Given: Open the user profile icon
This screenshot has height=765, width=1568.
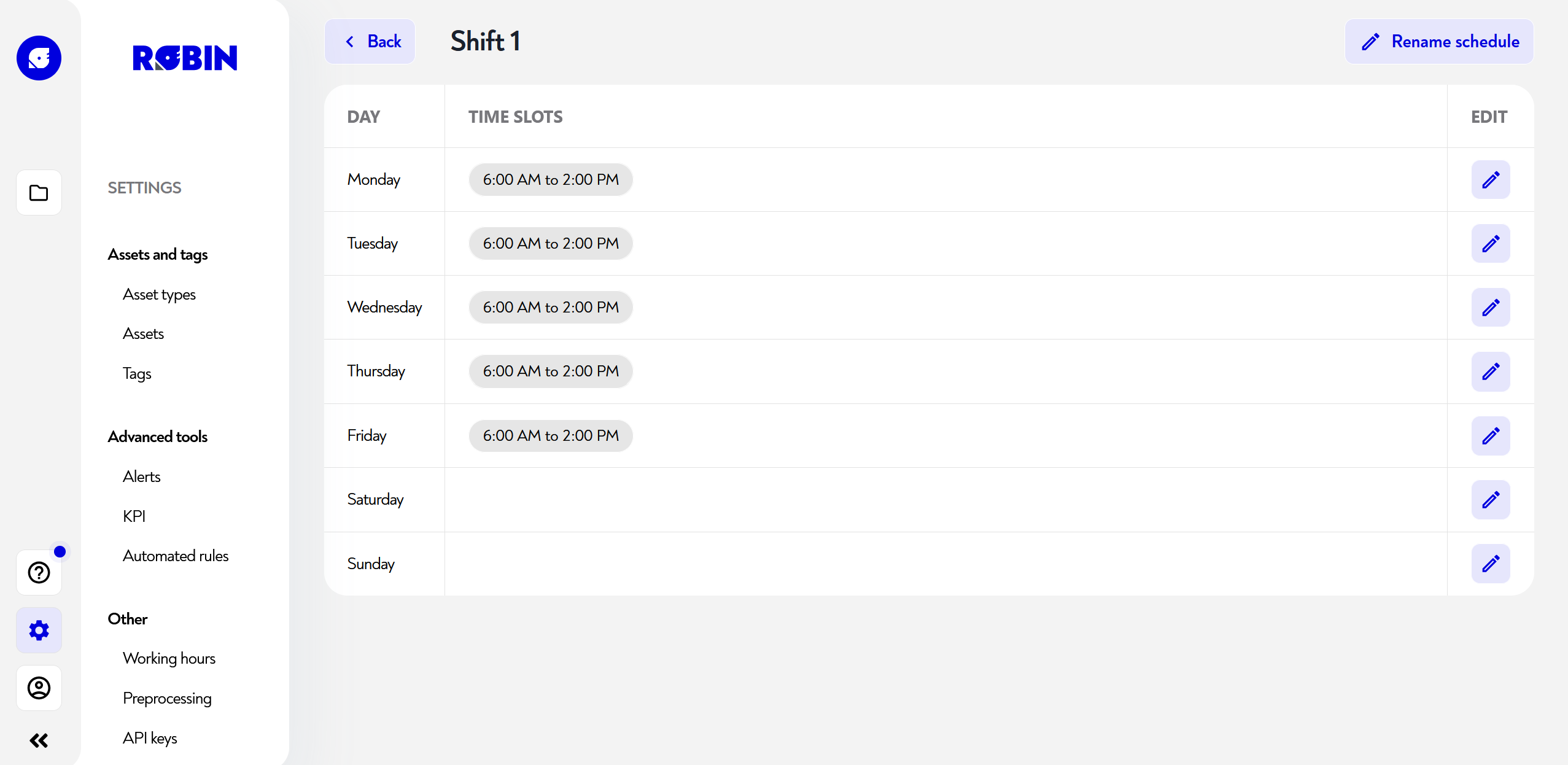Looking at the screenshot, I should [39, 688].
